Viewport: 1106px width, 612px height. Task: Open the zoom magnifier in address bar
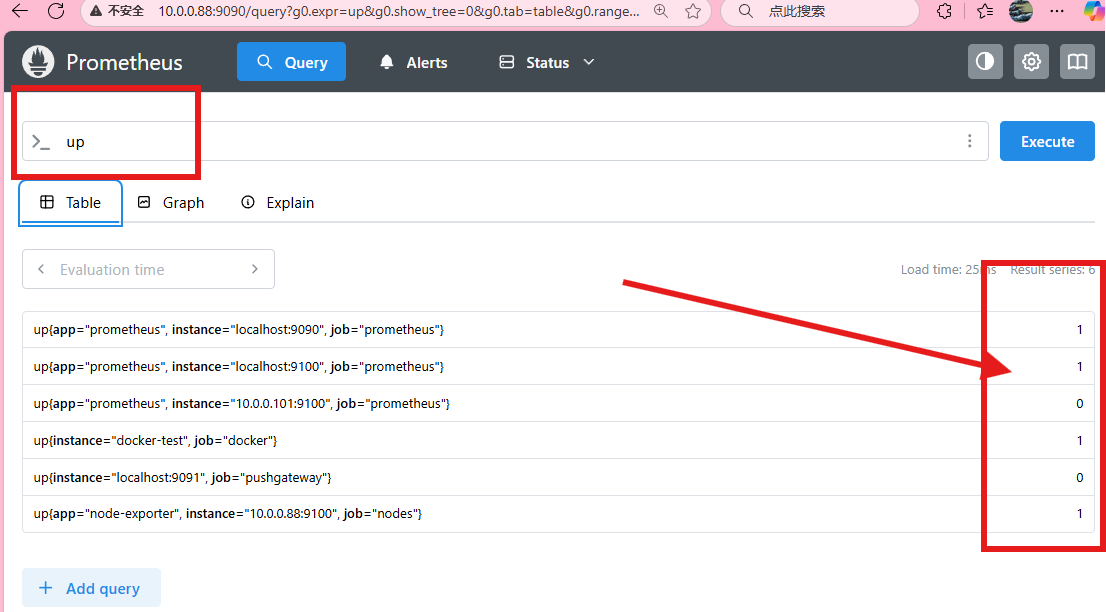point(661,11)
